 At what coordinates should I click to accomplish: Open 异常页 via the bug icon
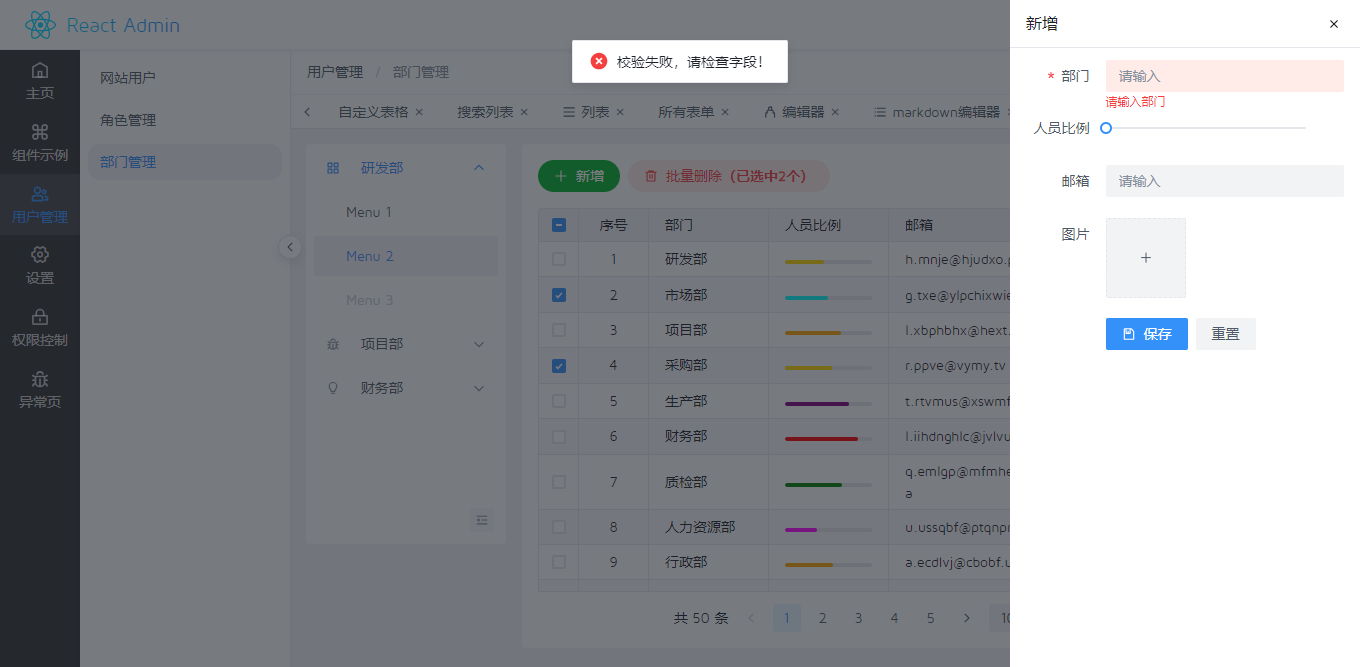tap(40, 377)
